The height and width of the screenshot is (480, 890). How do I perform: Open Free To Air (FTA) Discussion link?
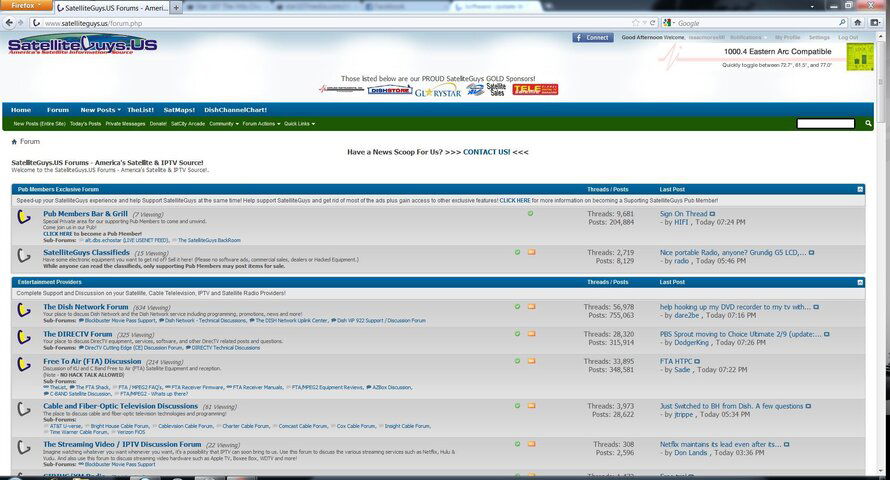[92, 361]
